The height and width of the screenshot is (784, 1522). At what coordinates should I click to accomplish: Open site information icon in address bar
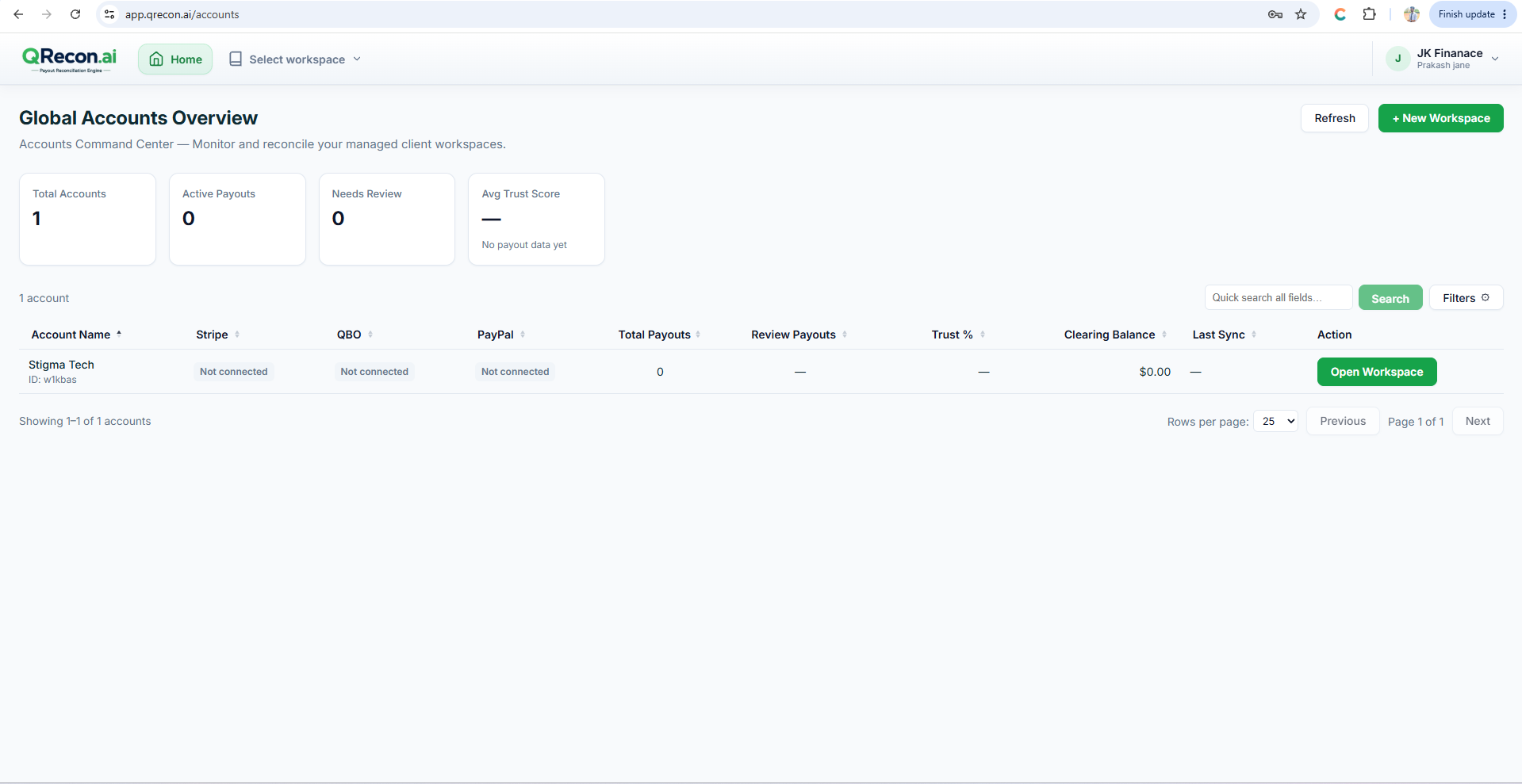(x=109, y=14)
